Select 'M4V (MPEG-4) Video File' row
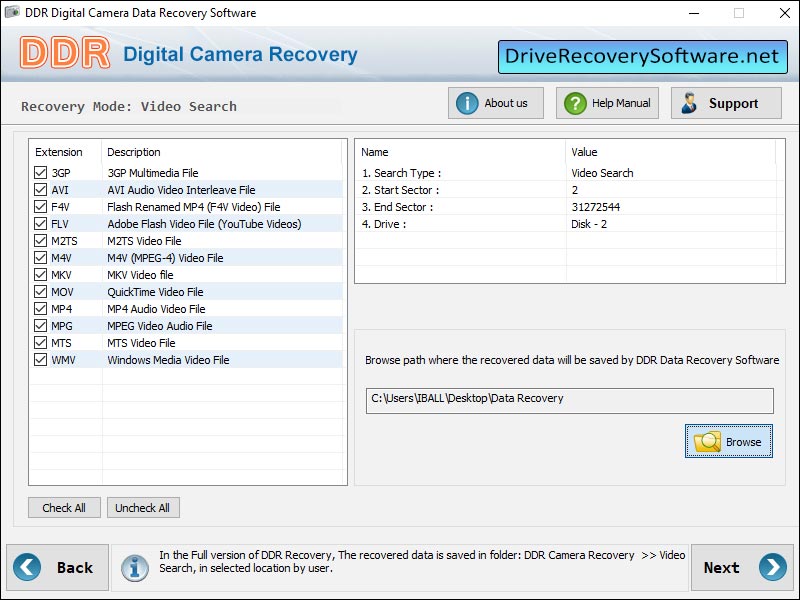 click(186, 258)
